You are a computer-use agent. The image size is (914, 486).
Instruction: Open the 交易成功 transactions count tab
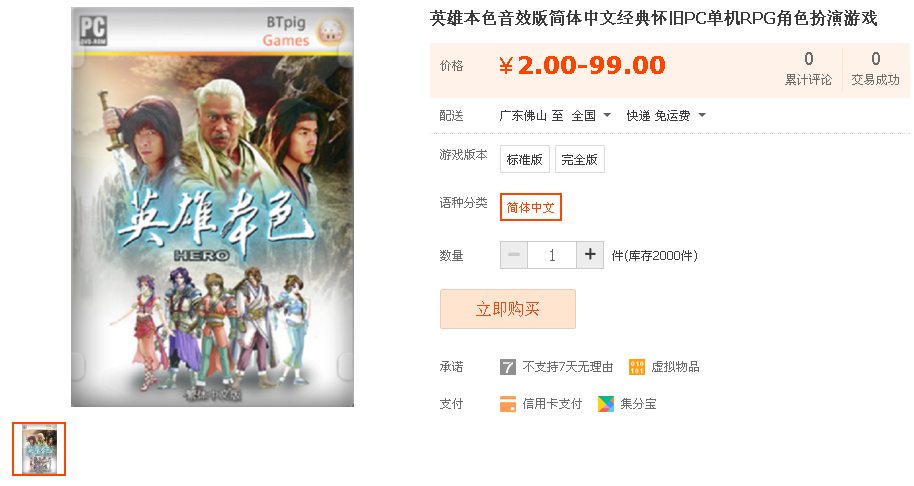point(876,69)
